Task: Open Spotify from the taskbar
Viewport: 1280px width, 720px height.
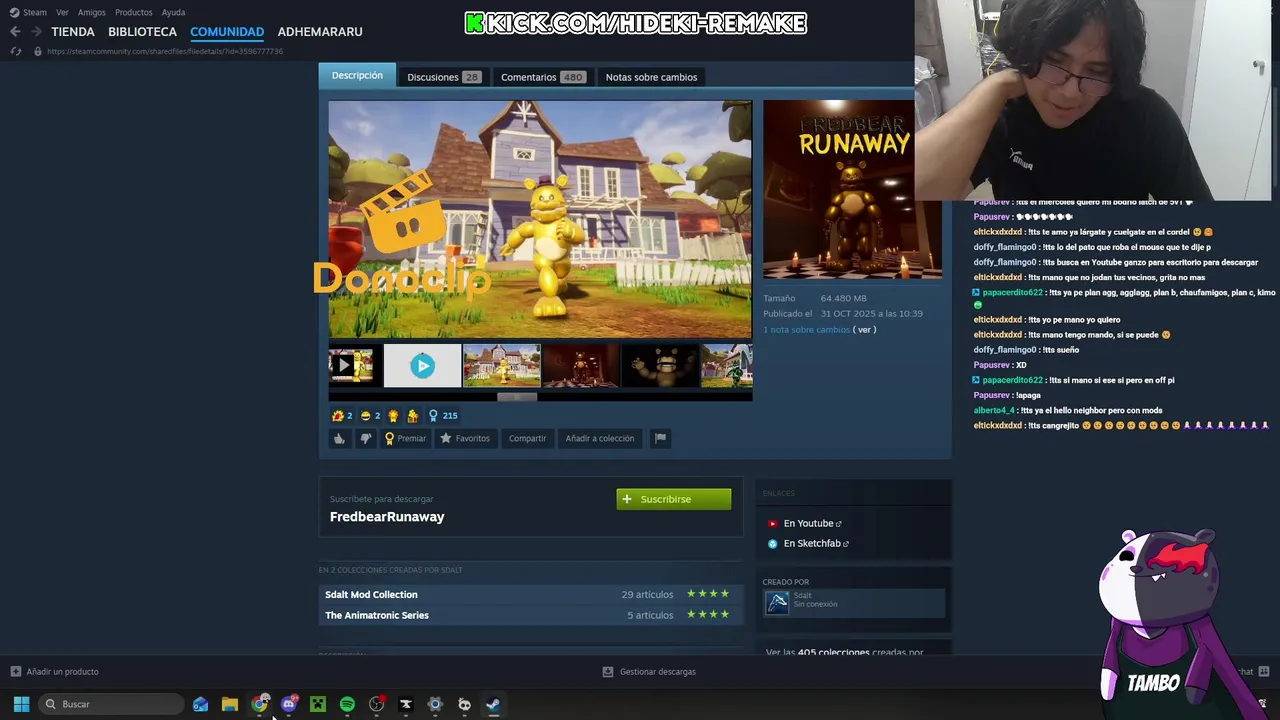Action: 347,704
